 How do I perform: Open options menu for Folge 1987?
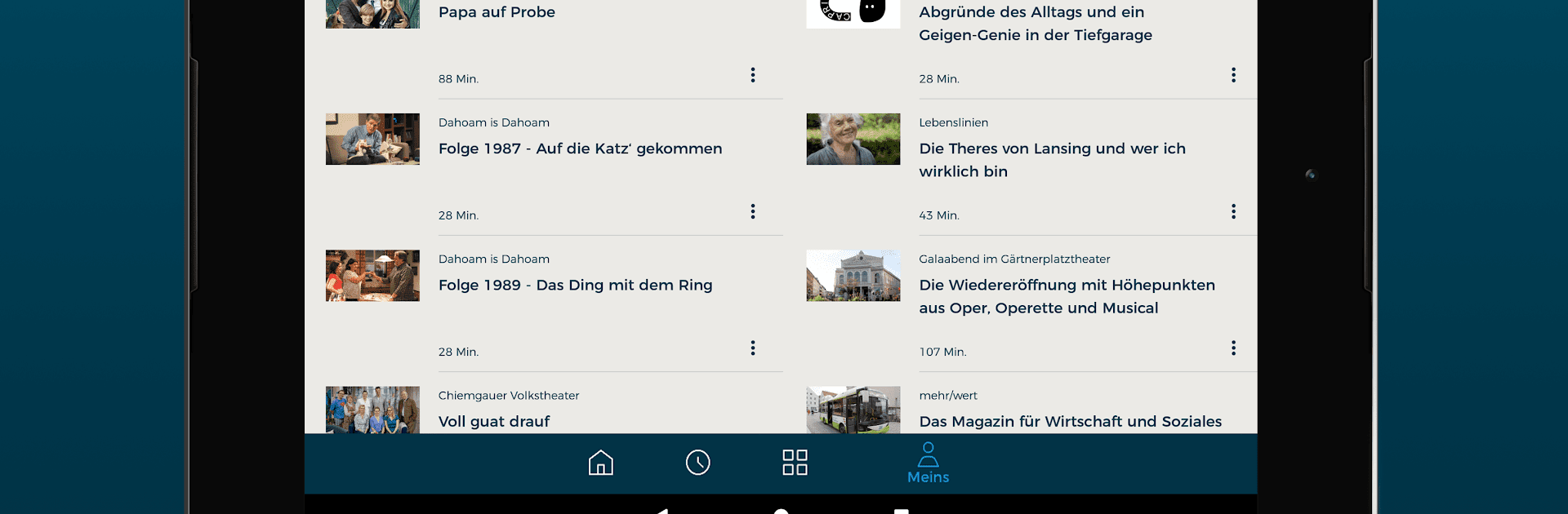click(753, 211)
